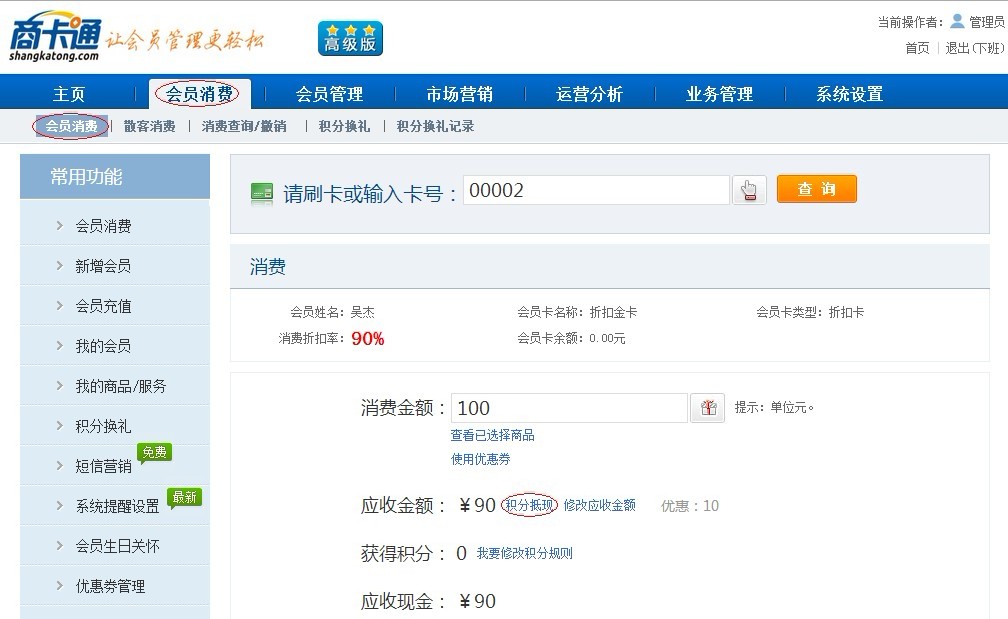Click the 高级版 star badge

point(350,39)
